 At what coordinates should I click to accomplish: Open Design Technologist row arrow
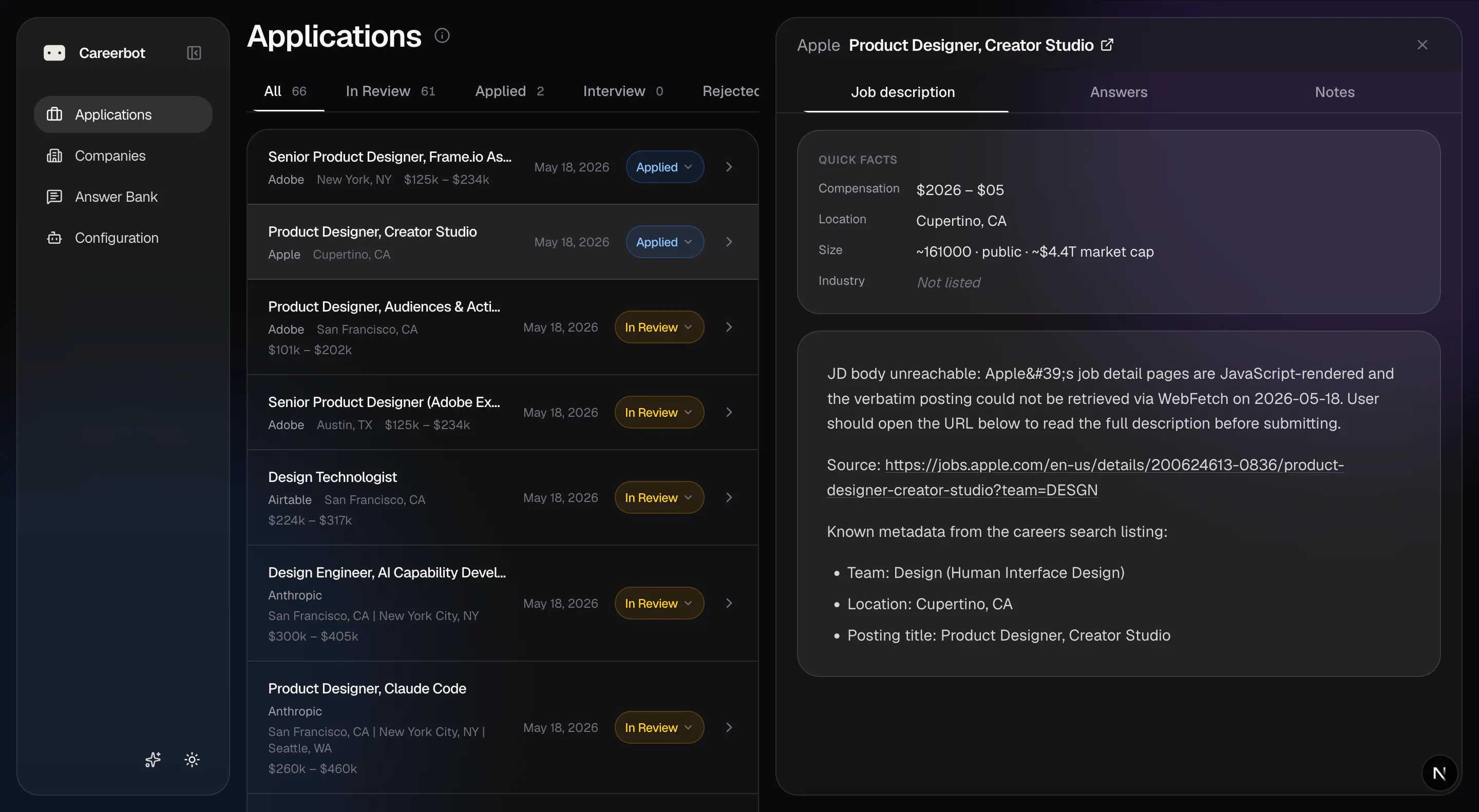coord(729,497)
